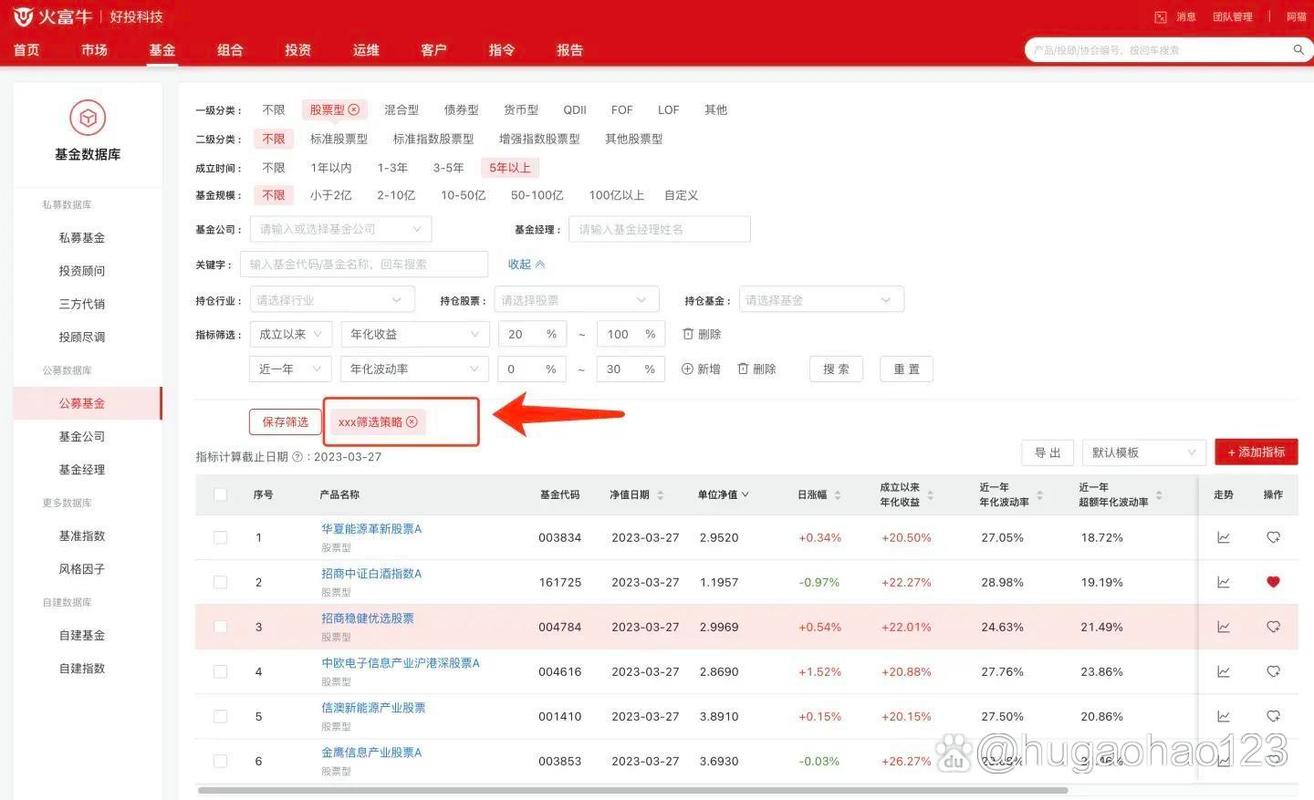Viewport: 1314px width, 800px height.
Task: Open the 默认模板 template dropdown
Action: click(1143, 452)
